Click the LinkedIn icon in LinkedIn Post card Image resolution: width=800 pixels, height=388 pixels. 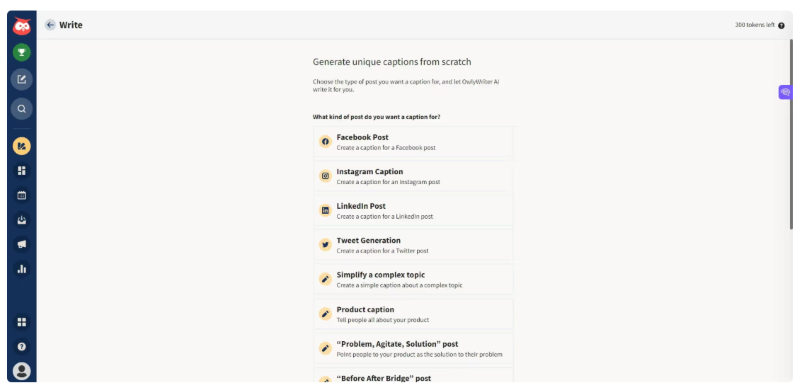coord(325,210)
